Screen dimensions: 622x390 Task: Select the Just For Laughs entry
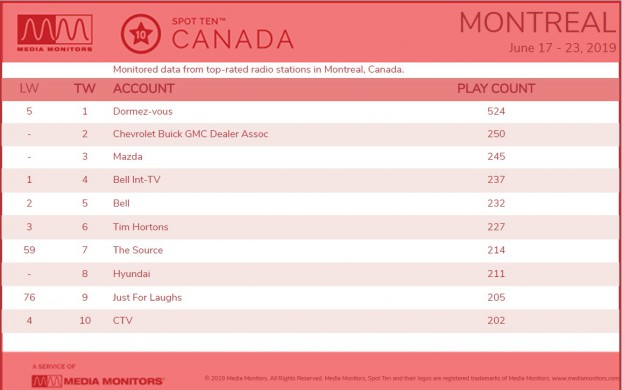[147, 298]
